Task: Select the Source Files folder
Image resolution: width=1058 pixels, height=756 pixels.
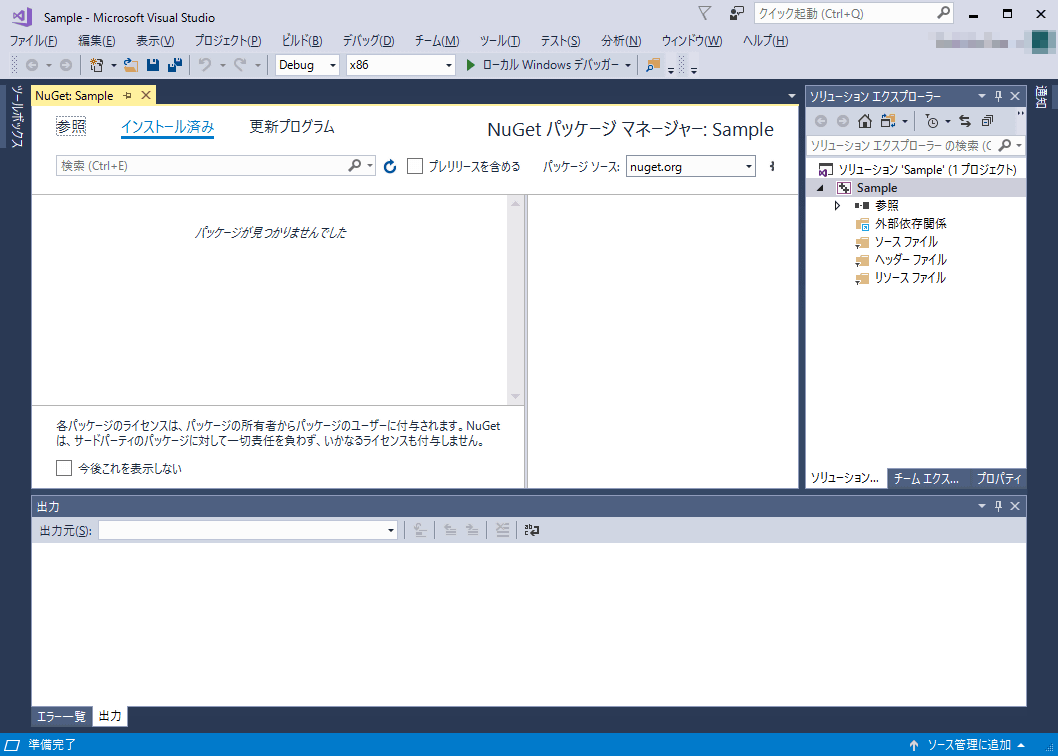Action: coord(906,242)
